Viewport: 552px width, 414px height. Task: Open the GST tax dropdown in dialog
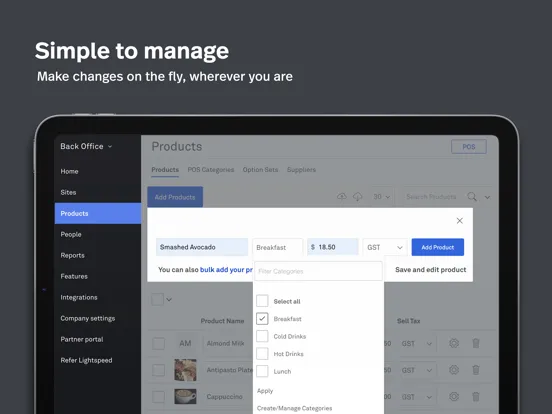[x=385, y=247]
